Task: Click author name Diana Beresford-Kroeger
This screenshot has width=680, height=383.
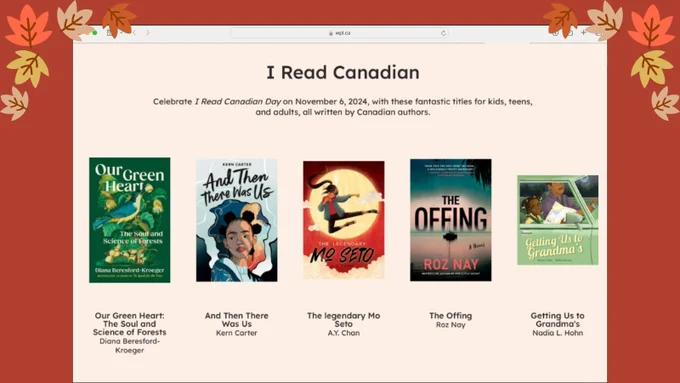Action: click(130, 346)
